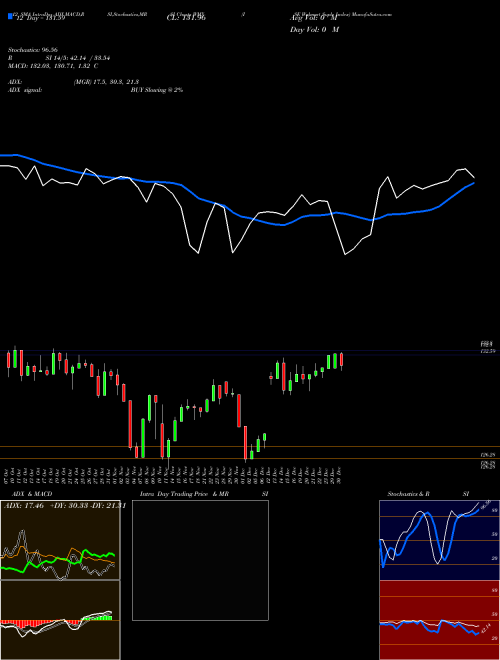The image size is (500, 660).
Task: Click the 'CL: 131.96' closing price label
Action: [186, 18]
